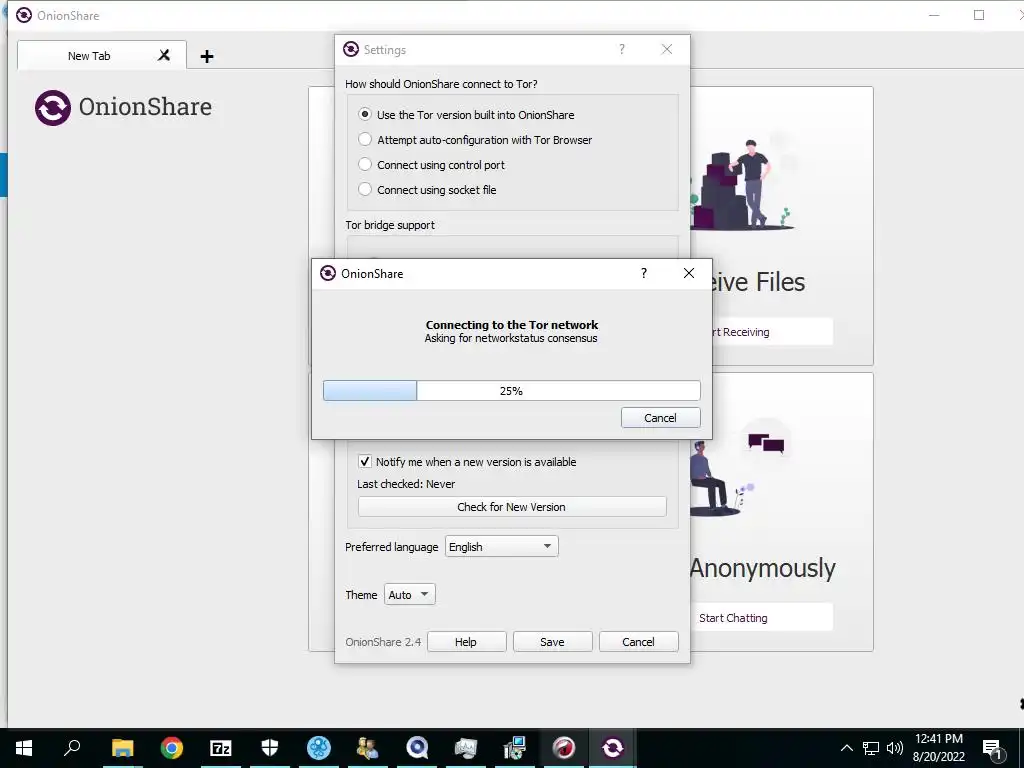Click 'Last checked: Never' text

406,484
